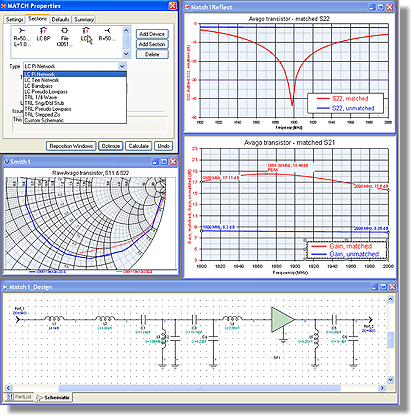
Task: Click 'Raw Avago transistor, S11 & S22' Smith chart title
Action: pyautogui.click(x=90, y=173)
